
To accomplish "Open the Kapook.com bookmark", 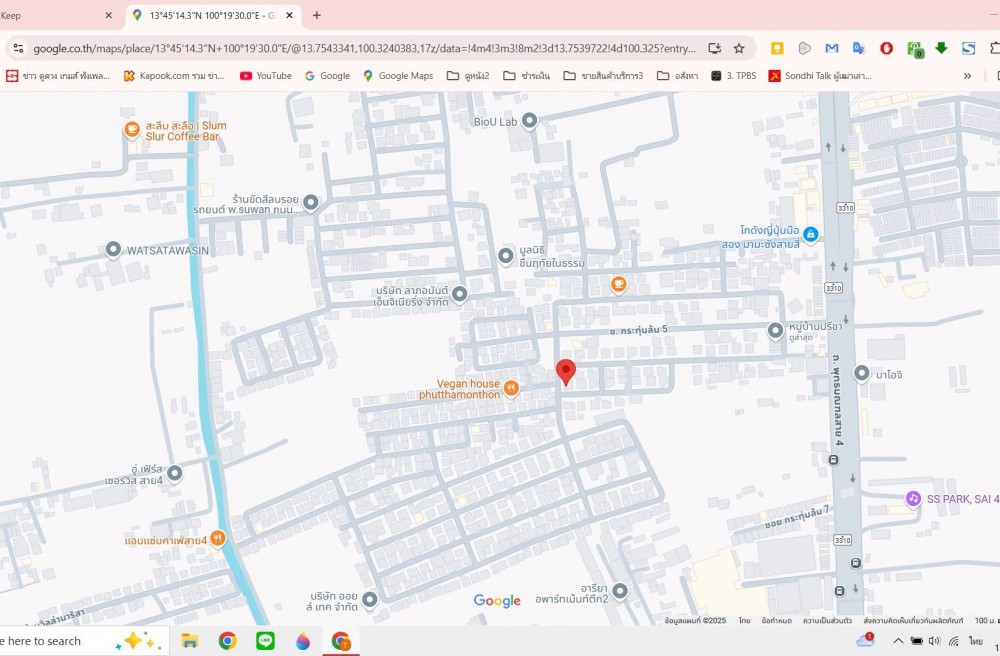I will pos(174,76).
